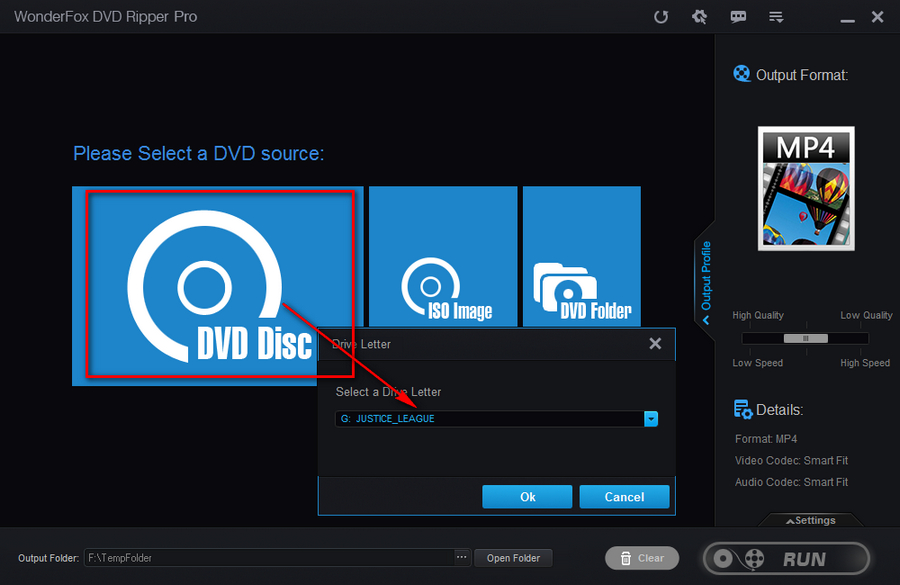The width and height of the screenshot is (900, 585).
Task: Click the Clear button
Action: click(642, 558)
